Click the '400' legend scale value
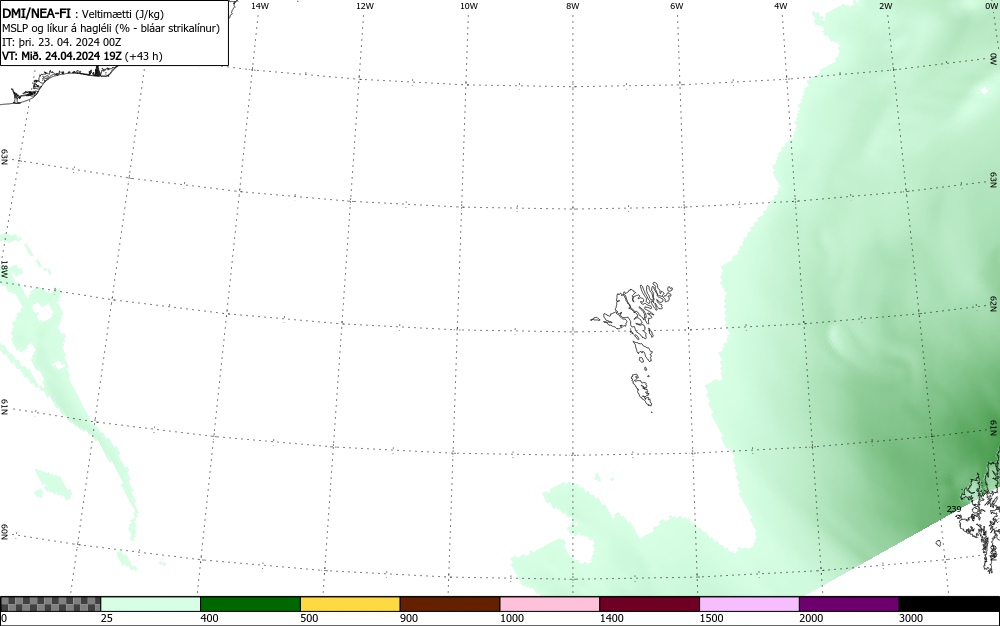This screenshot has height=626, width=1000. click(x=209, y=618)
